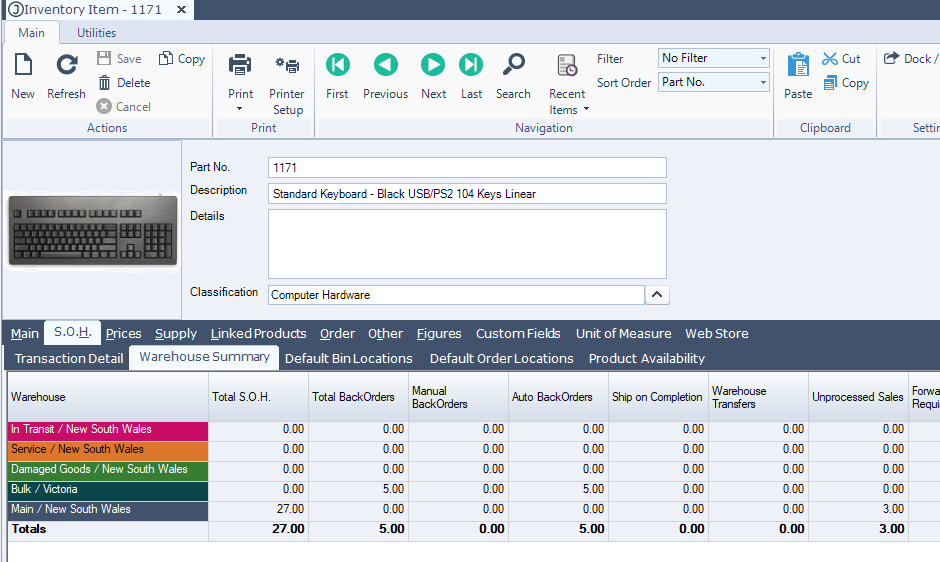The height and width of the screenshot is (562, 940).
Task: Click the Description input field
Action: 466,194
